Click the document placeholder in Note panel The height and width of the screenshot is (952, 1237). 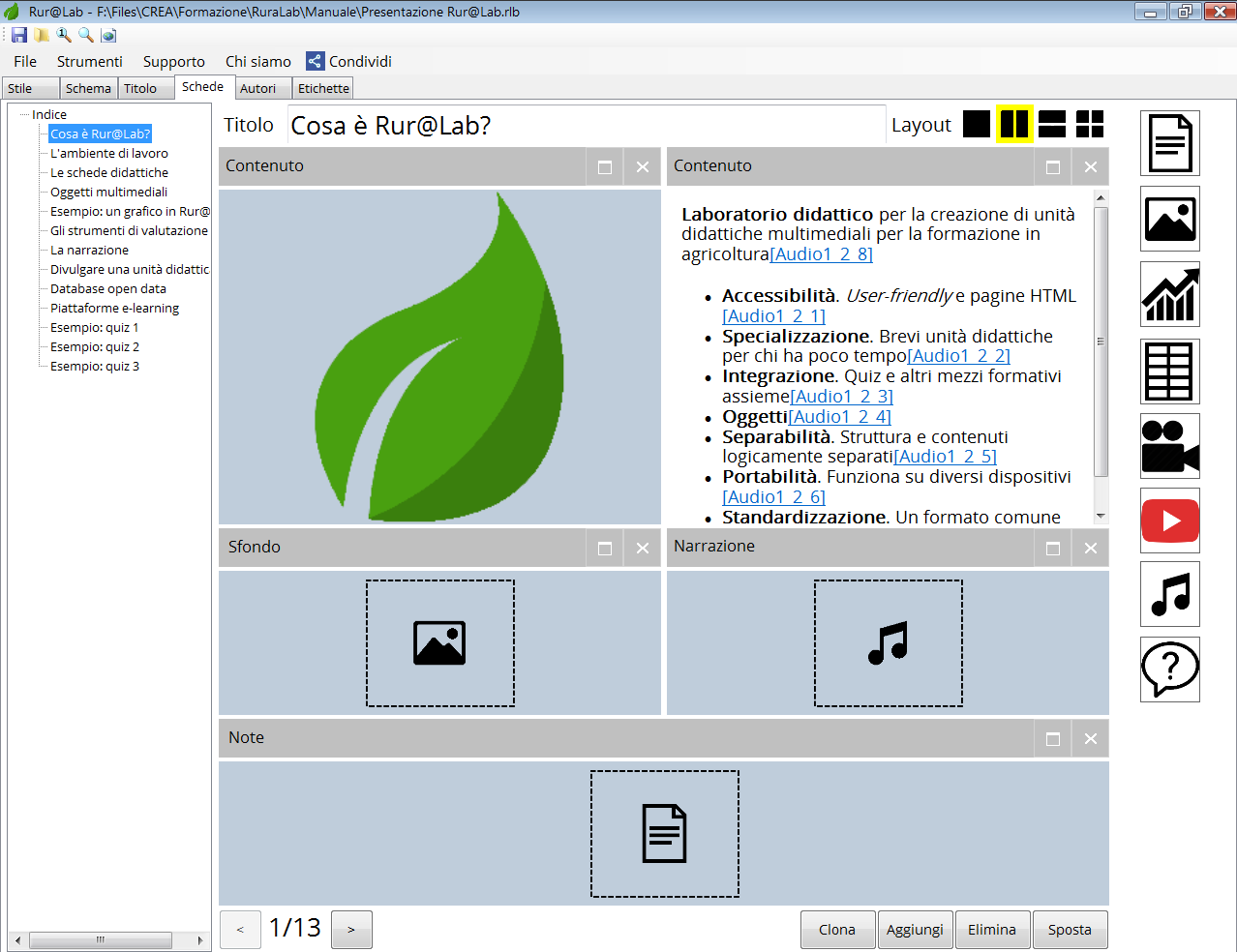[665, 834]
